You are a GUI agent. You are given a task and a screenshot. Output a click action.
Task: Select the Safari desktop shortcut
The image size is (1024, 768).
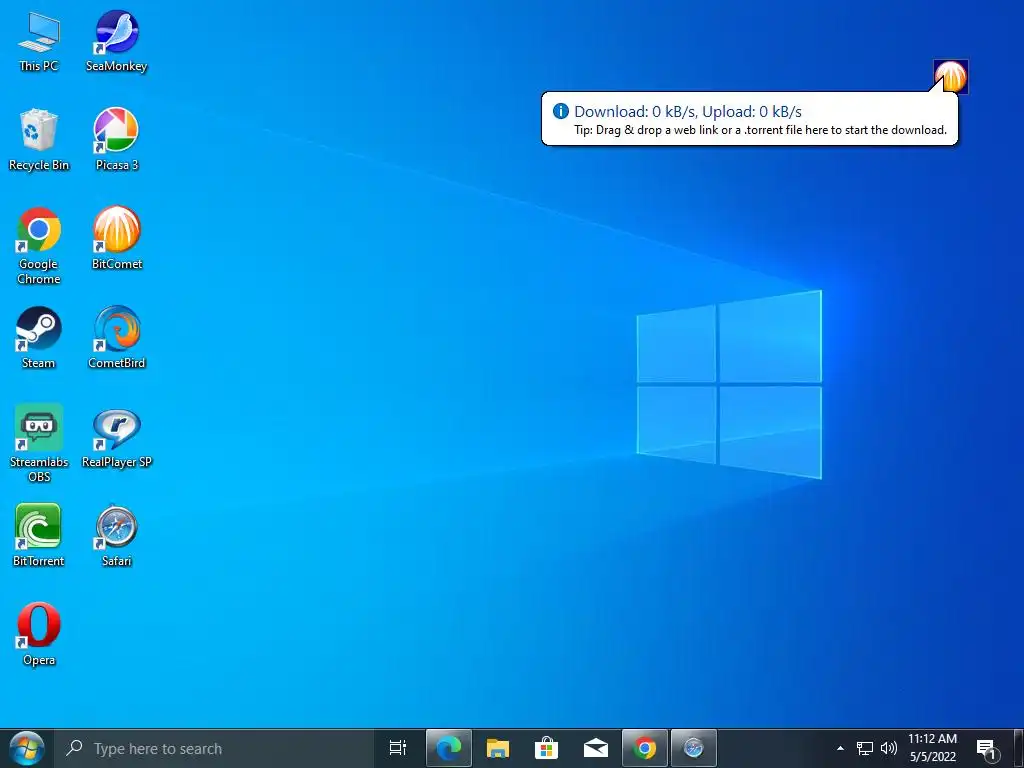point(116,536)
